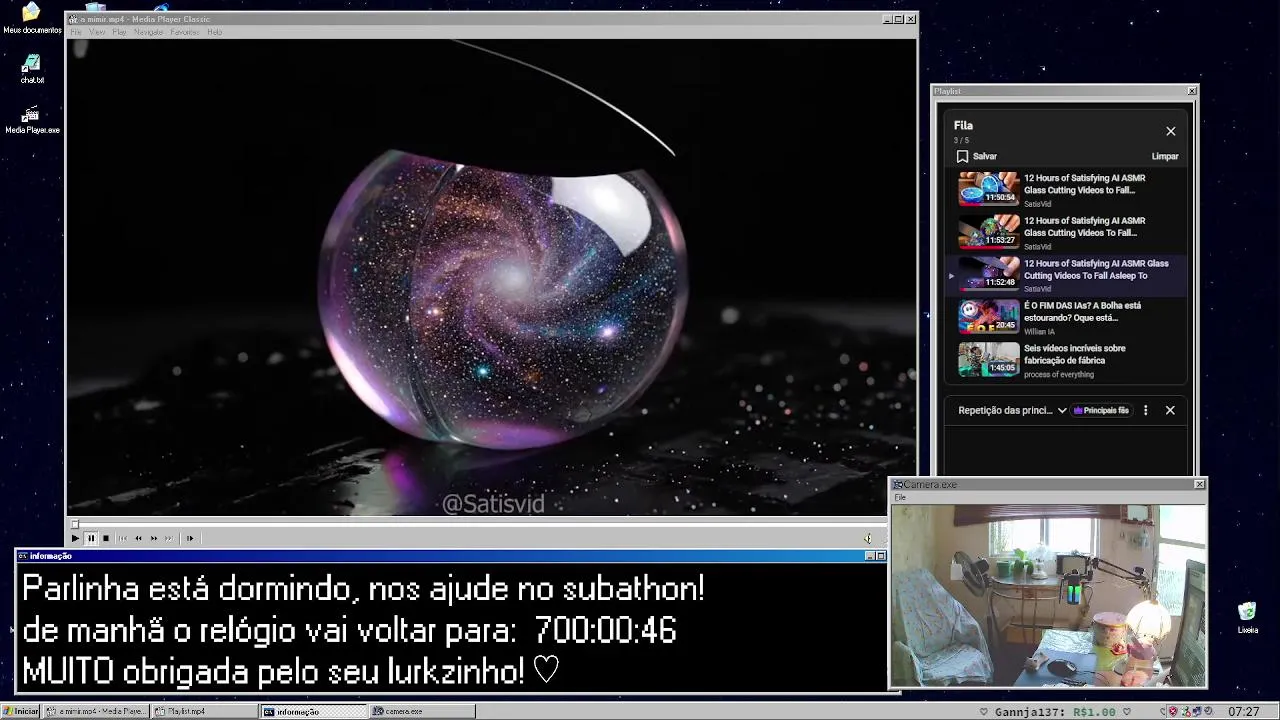Switch to the informação taskbar button

tap(314, 711)
